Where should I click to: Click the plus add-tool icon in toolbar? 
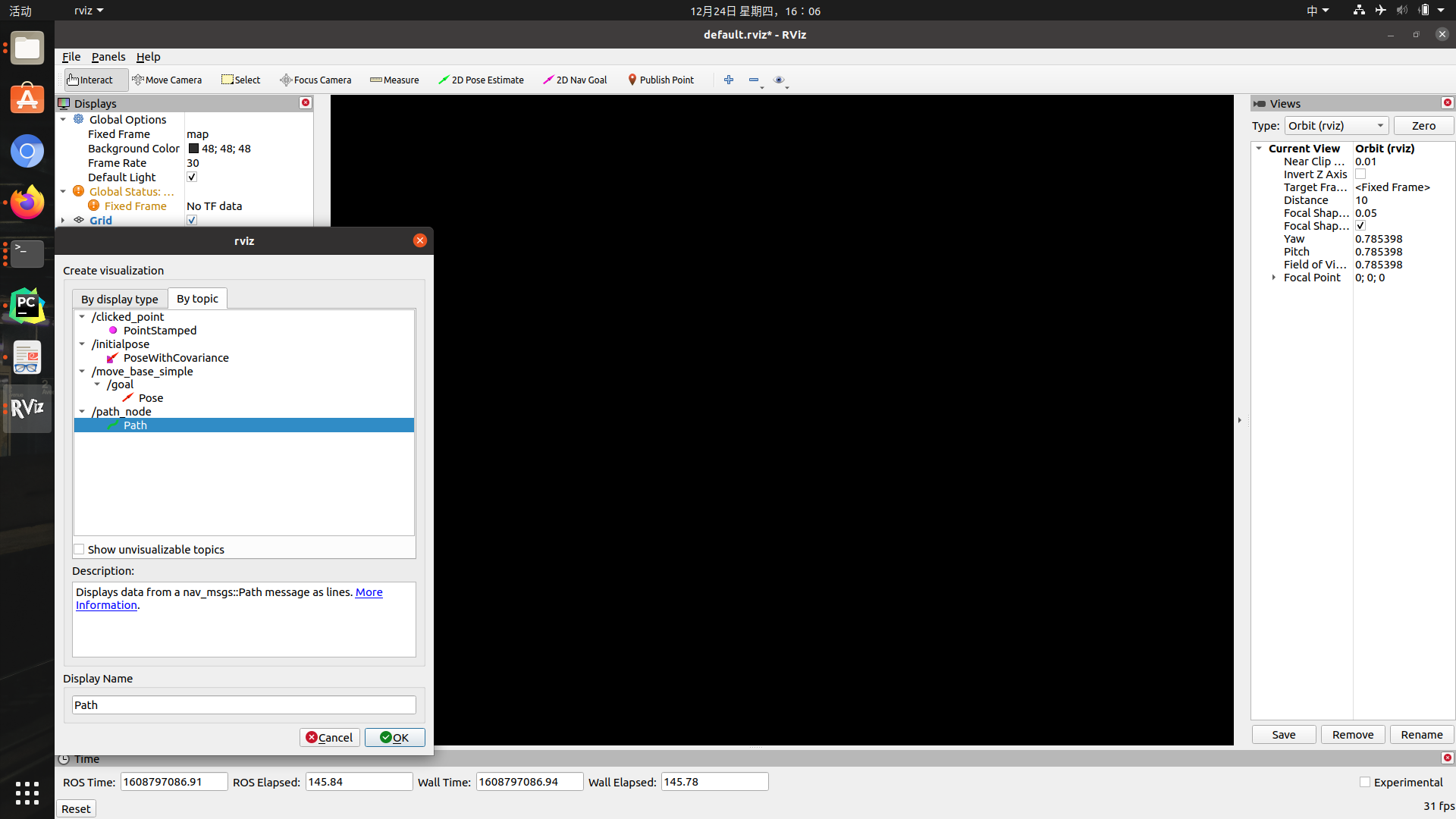coord(729,80)
